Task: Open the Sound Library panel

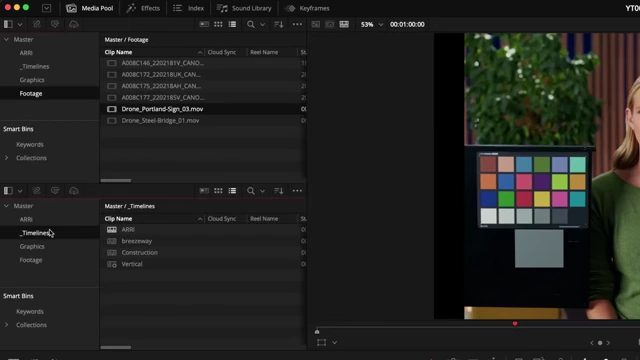Action: tap(244, 8)
